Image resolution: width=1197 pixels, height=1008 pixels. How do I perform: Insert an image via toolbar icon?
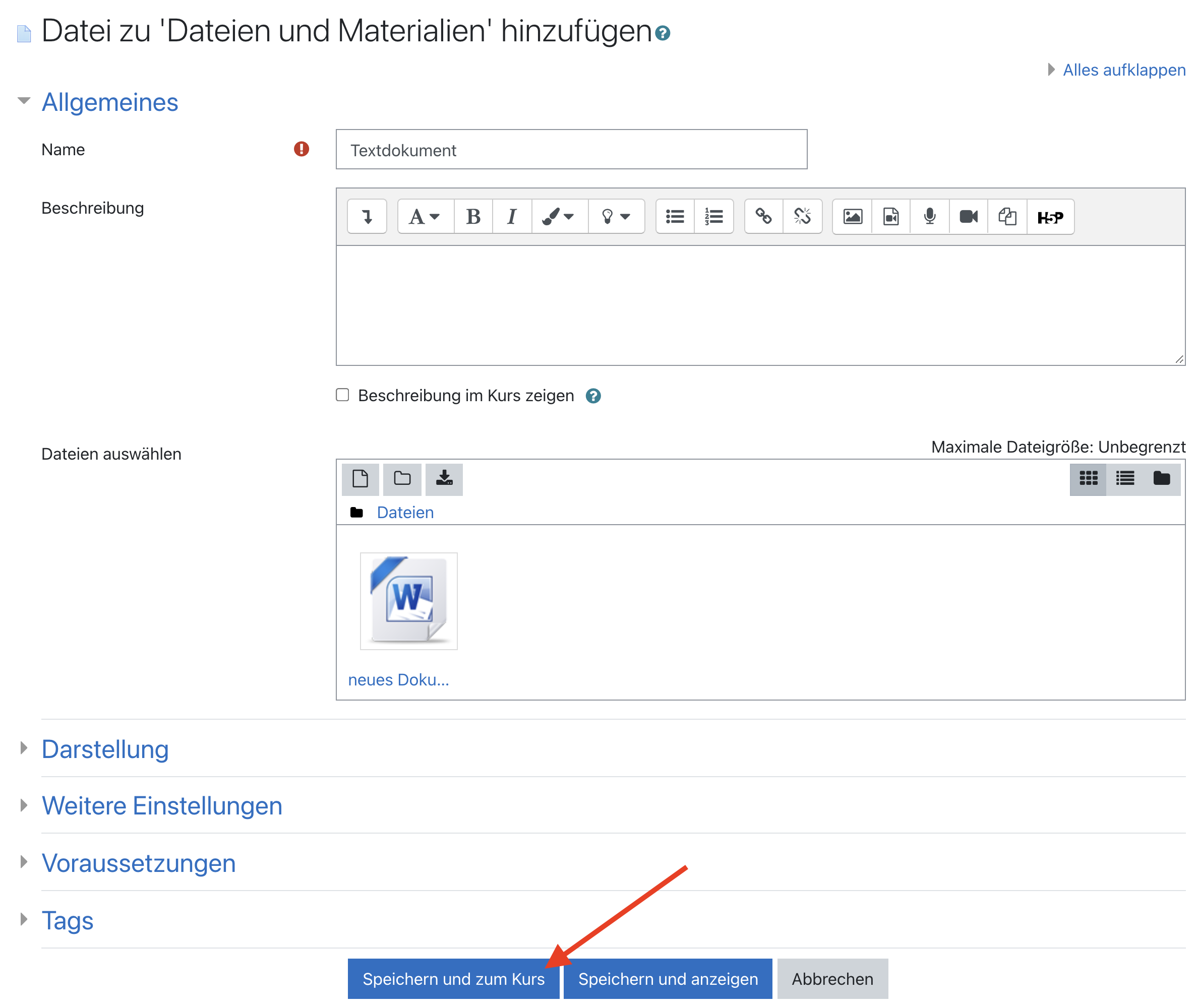tap(852, 217)
